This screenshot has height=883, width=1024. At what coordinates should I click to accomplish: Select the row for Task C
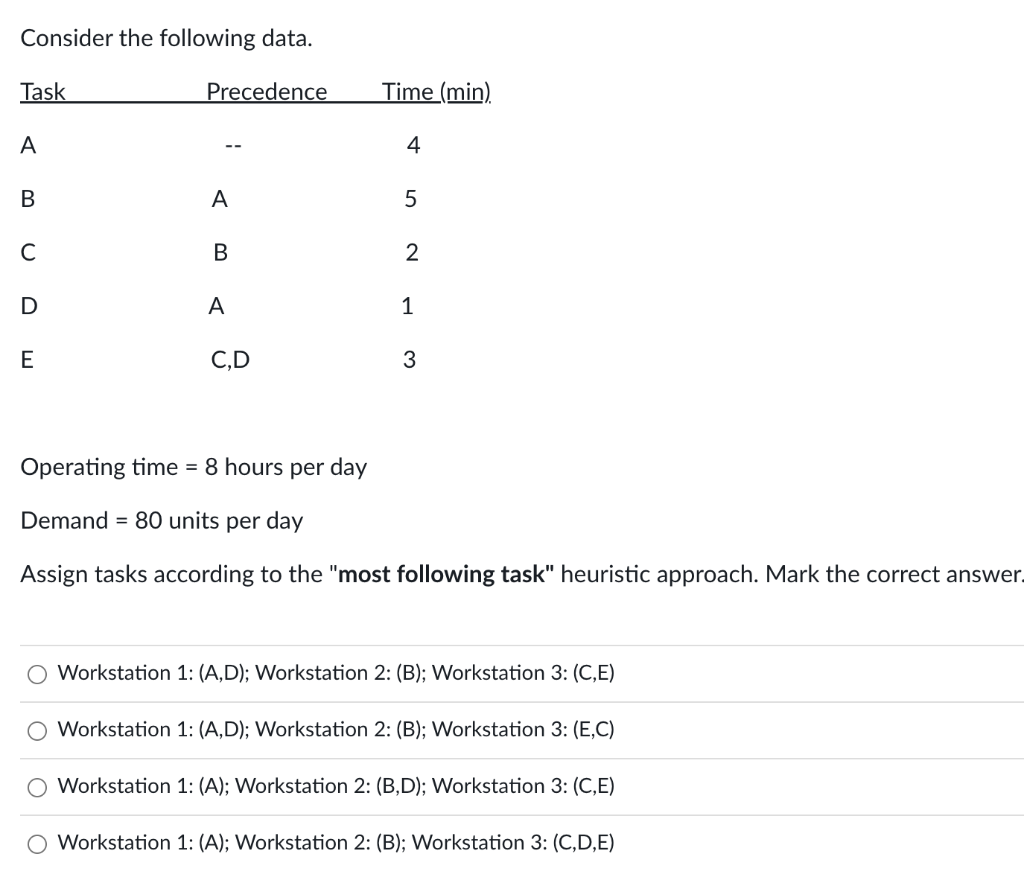[28, 253]
